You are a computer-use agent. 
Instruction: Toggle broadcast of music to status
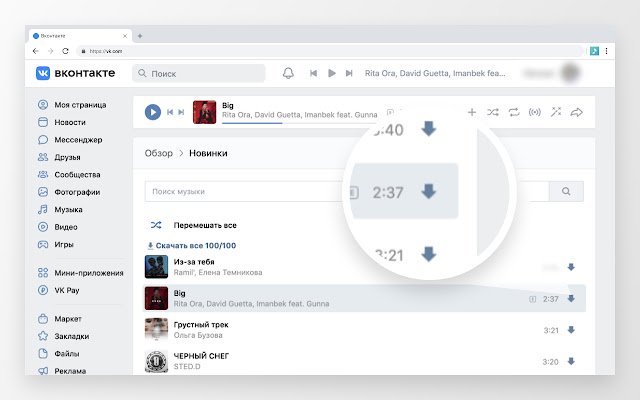[535, 112]
